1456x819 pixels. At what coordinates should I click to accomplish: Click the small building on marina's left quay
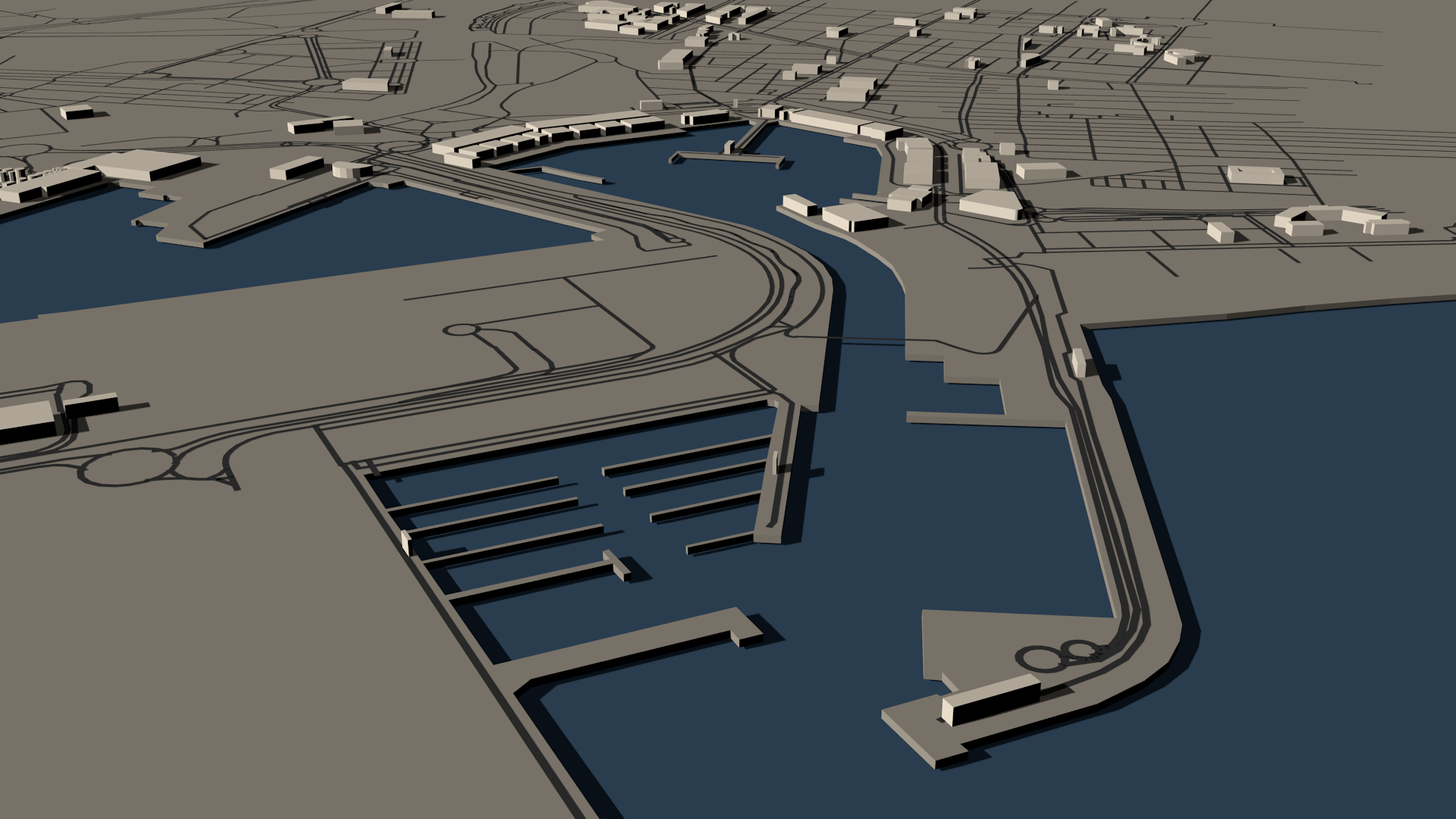pos(406,541)
